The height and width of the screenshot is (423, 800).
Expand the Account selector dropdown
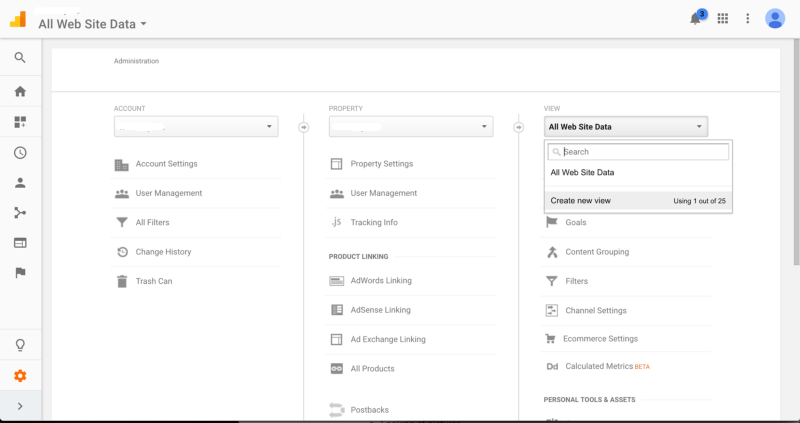(196, 127)
